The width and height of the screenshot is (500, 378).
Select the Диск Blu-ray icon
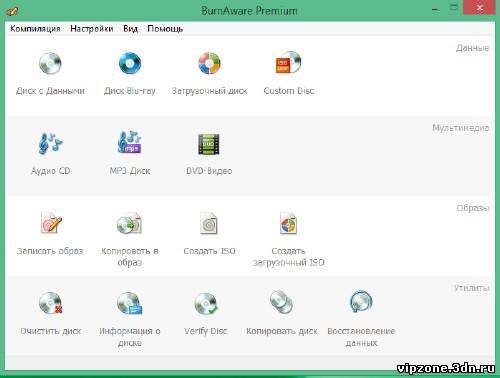(130, 63)
